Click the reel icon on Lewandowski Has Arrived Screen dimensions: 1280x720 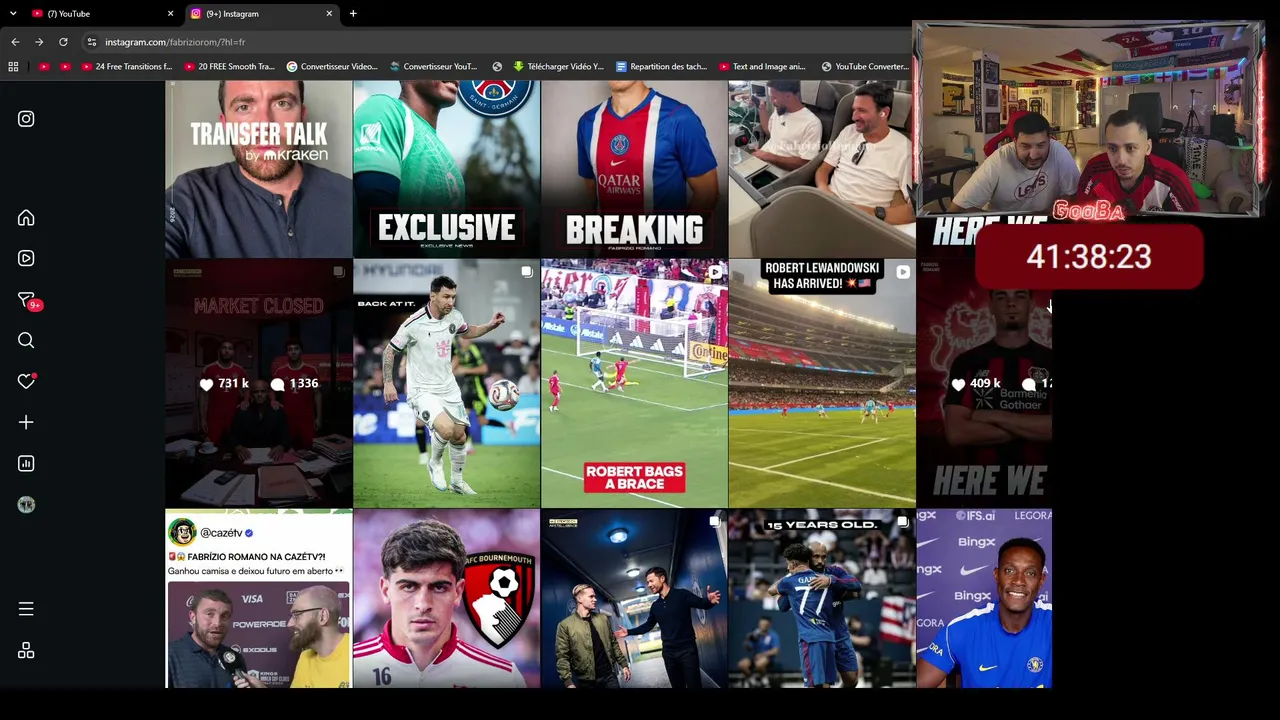point(903,272)
